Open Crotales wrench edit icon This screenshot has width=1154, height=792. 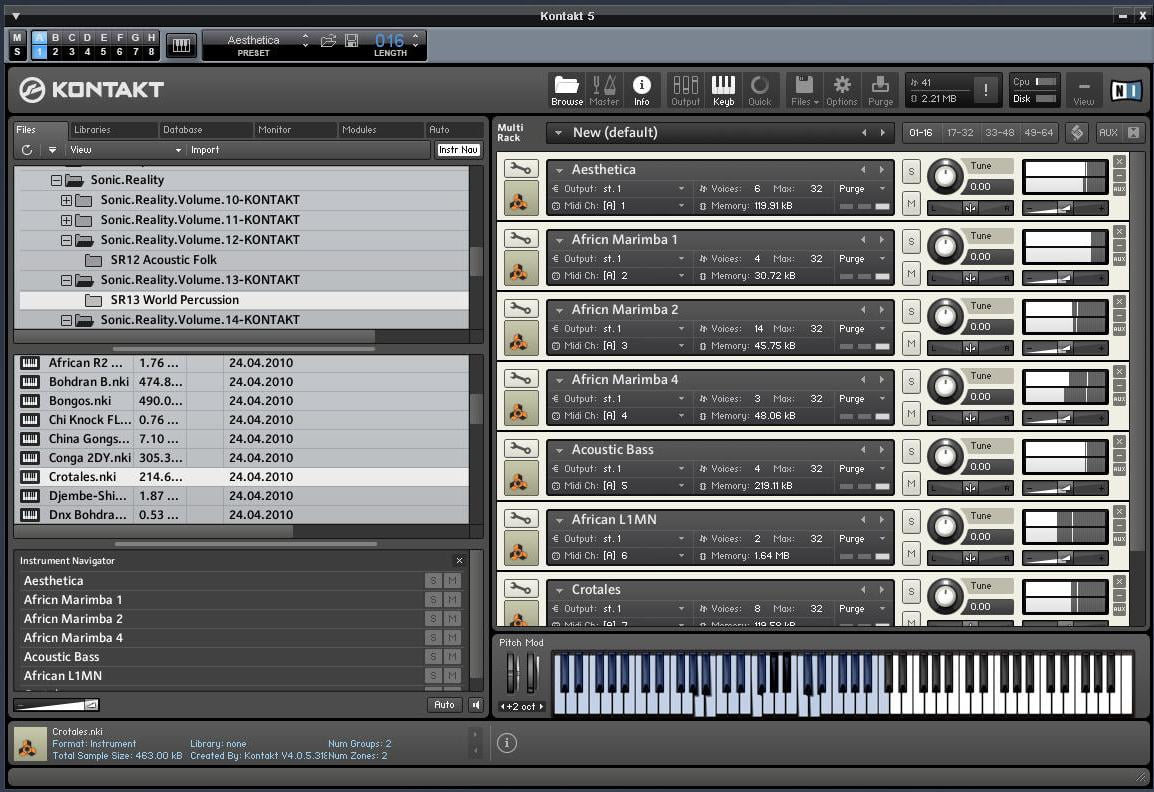coord(520,589)
